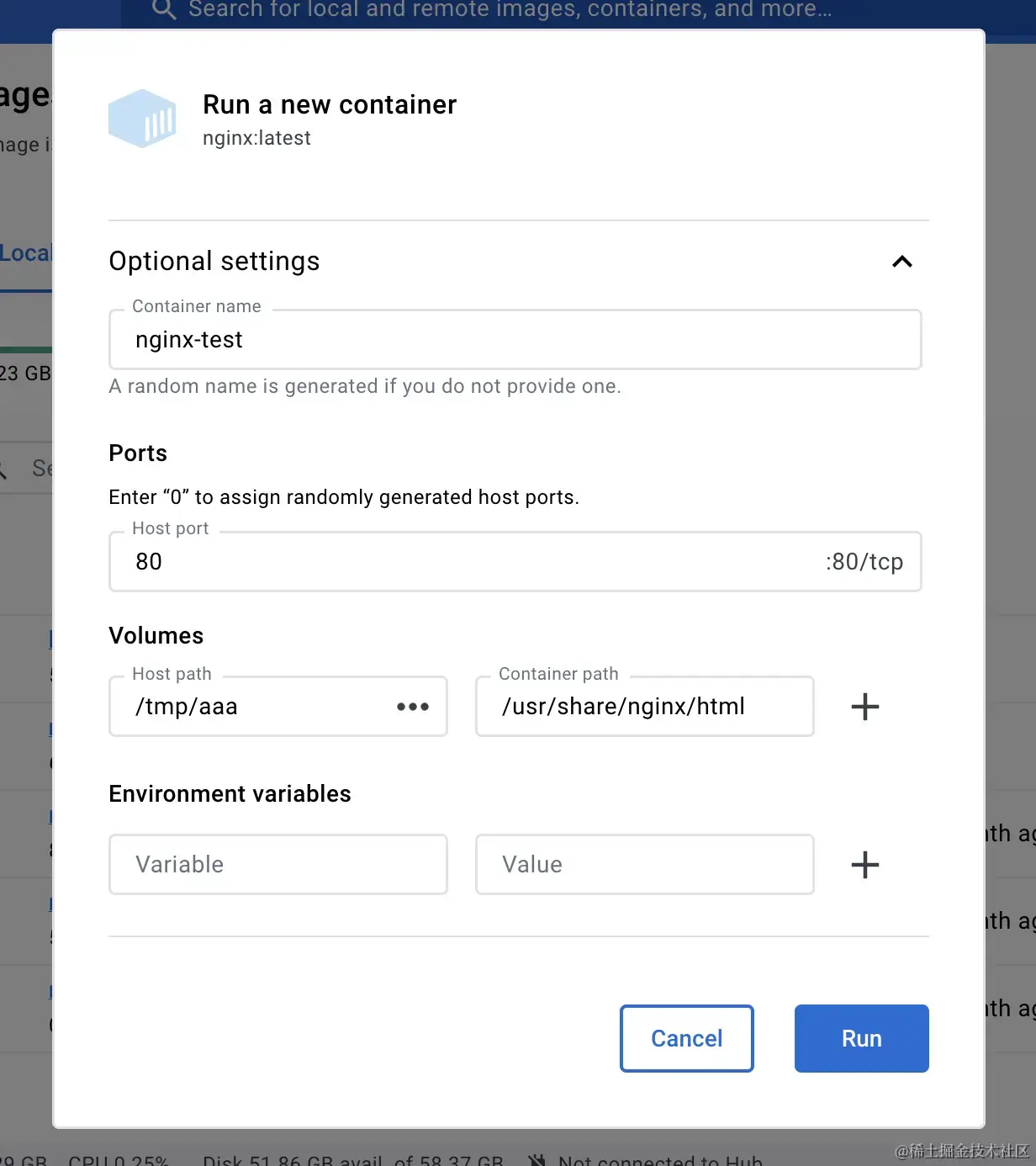Browse host path with three-dots icon
The width and height of the screenshot is (1036, 1166).
click(x=413, y=707)
